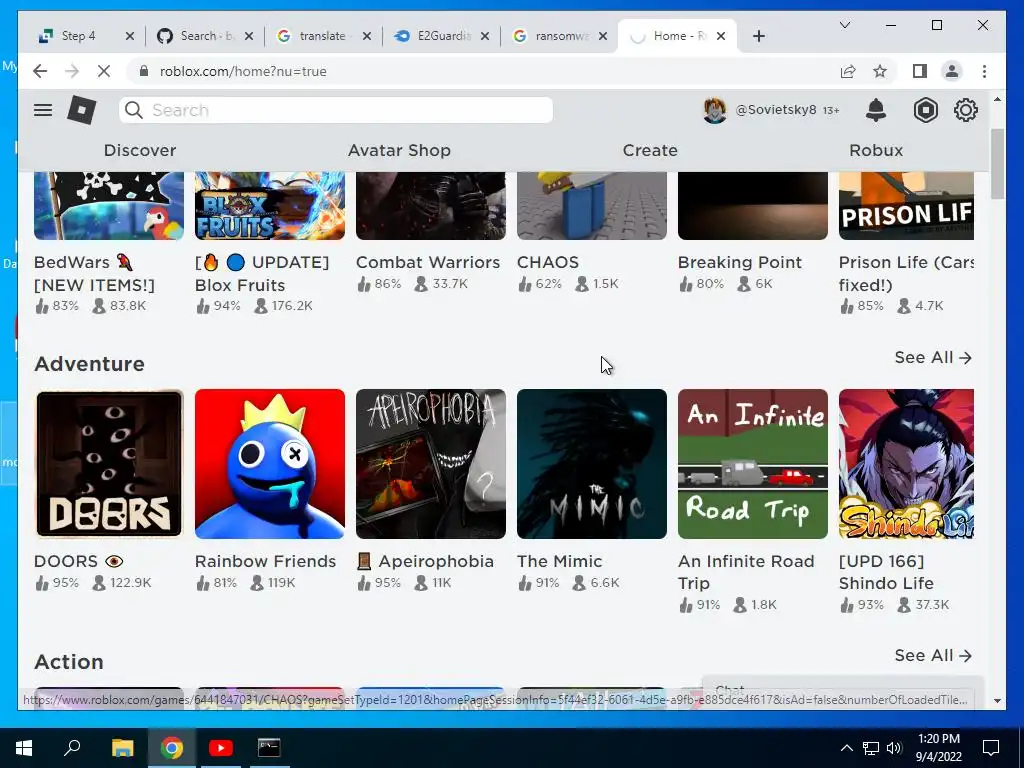Open the notifications bell icon
Screen dimensions: 1024x768
(876, 110)
